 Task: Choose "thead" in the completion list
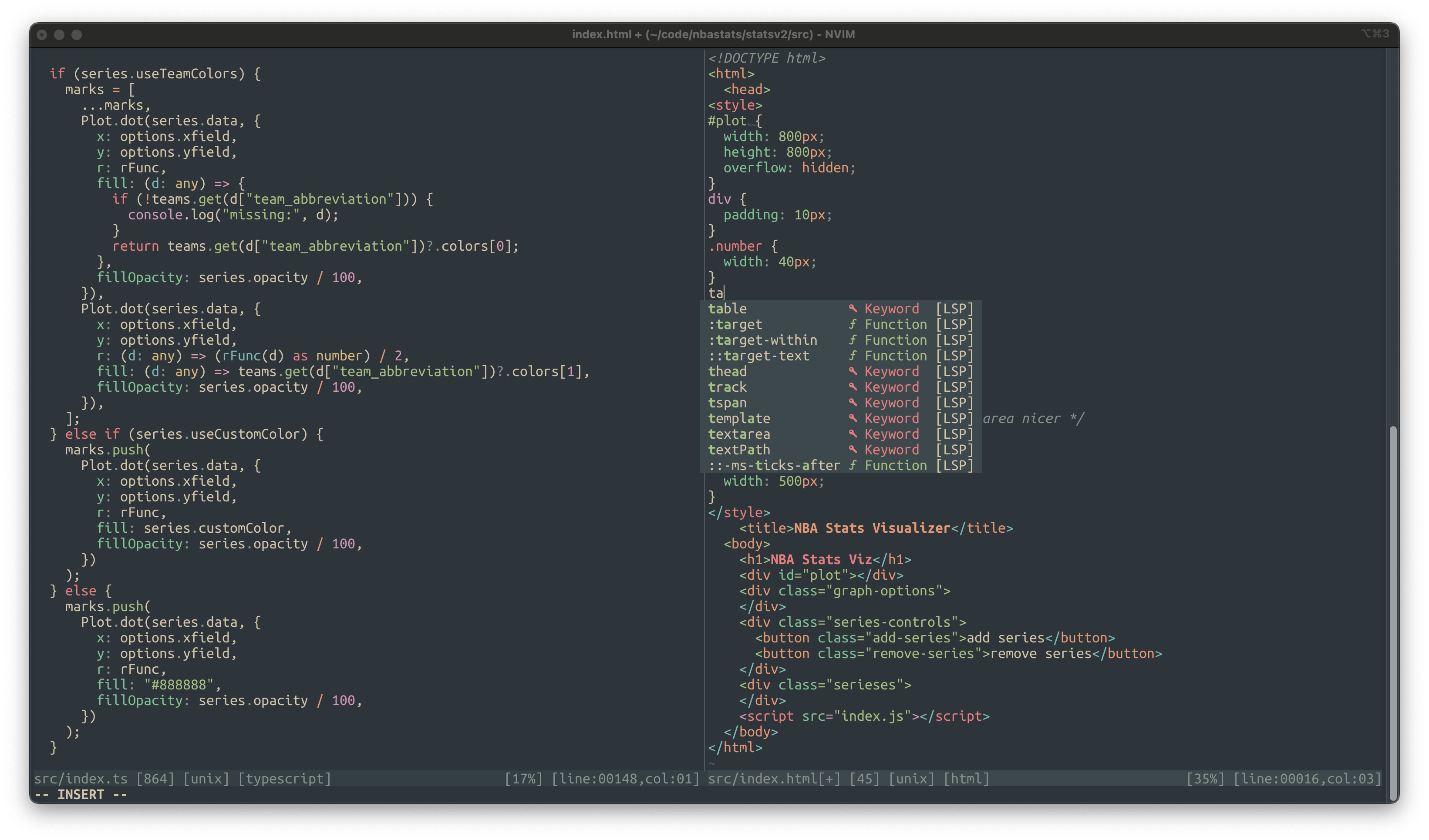pos(728,371)
